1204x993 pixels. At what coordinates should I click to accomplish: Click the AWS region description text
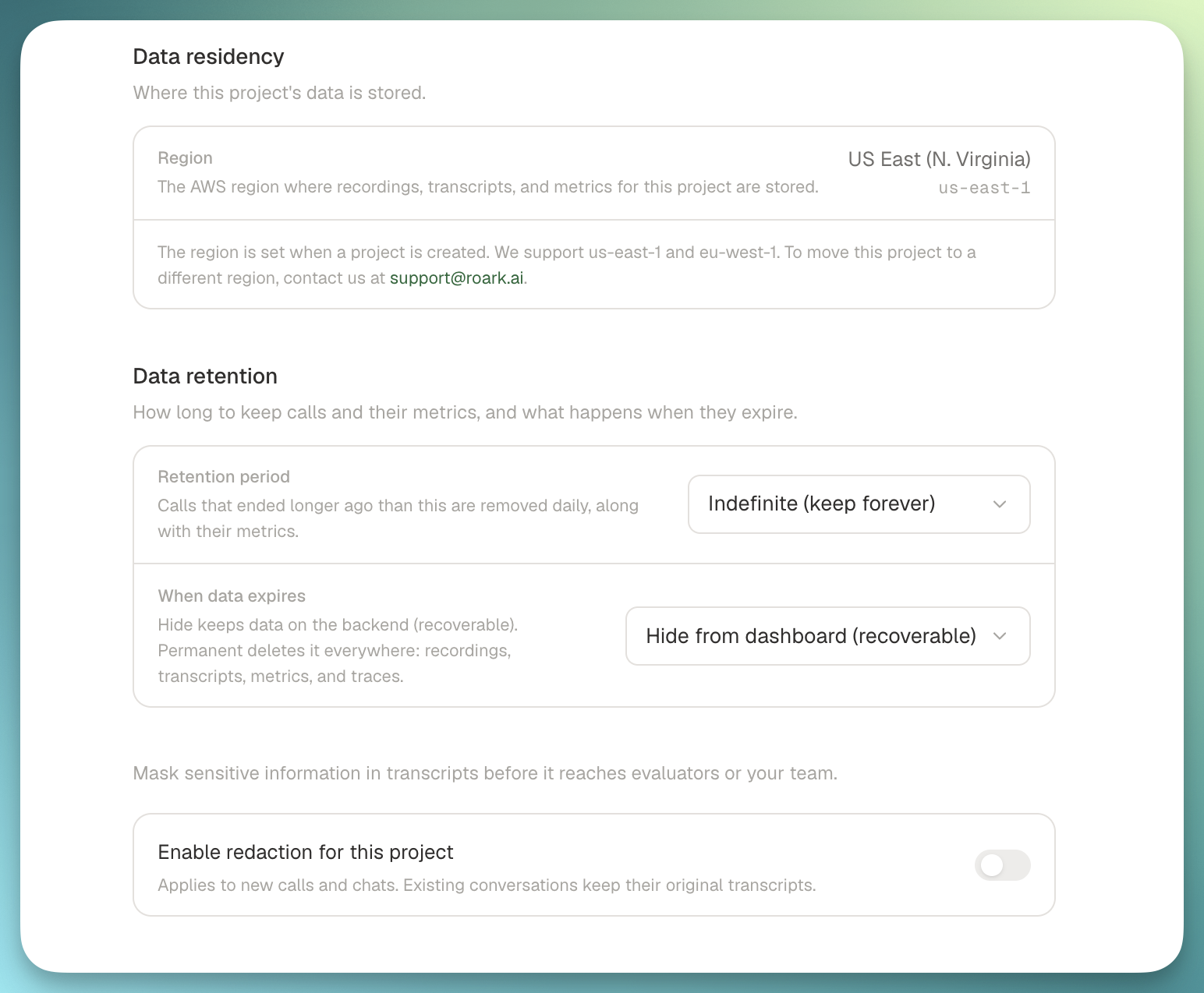[488, 187]
